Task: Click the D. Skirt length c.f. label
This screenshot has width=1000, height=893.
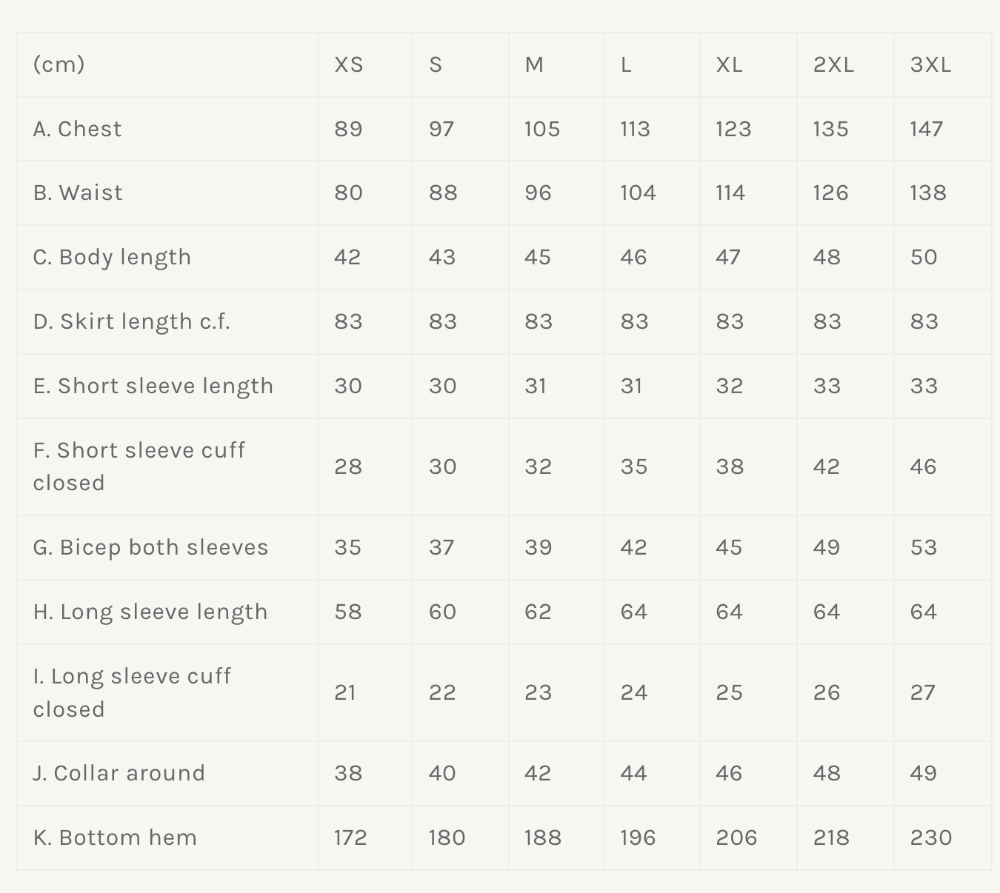Action: point(131,322)
